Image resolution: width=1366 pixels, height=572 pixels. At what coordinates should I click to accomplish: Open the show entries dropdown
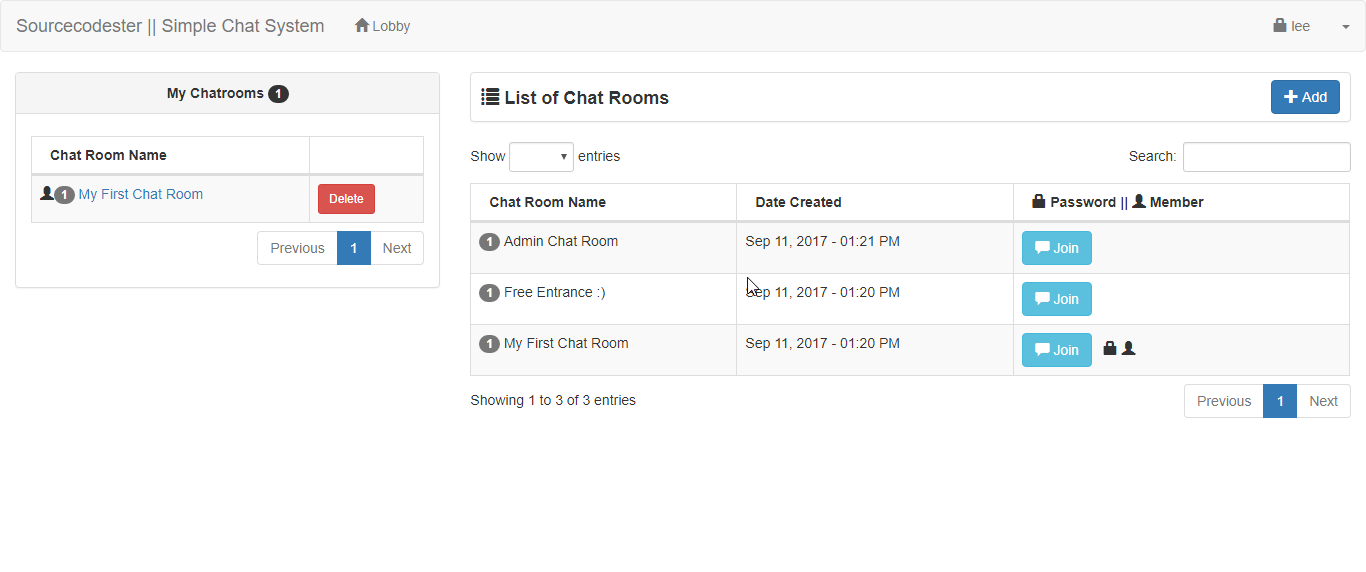pyautogui.click(x=541, y=157)
